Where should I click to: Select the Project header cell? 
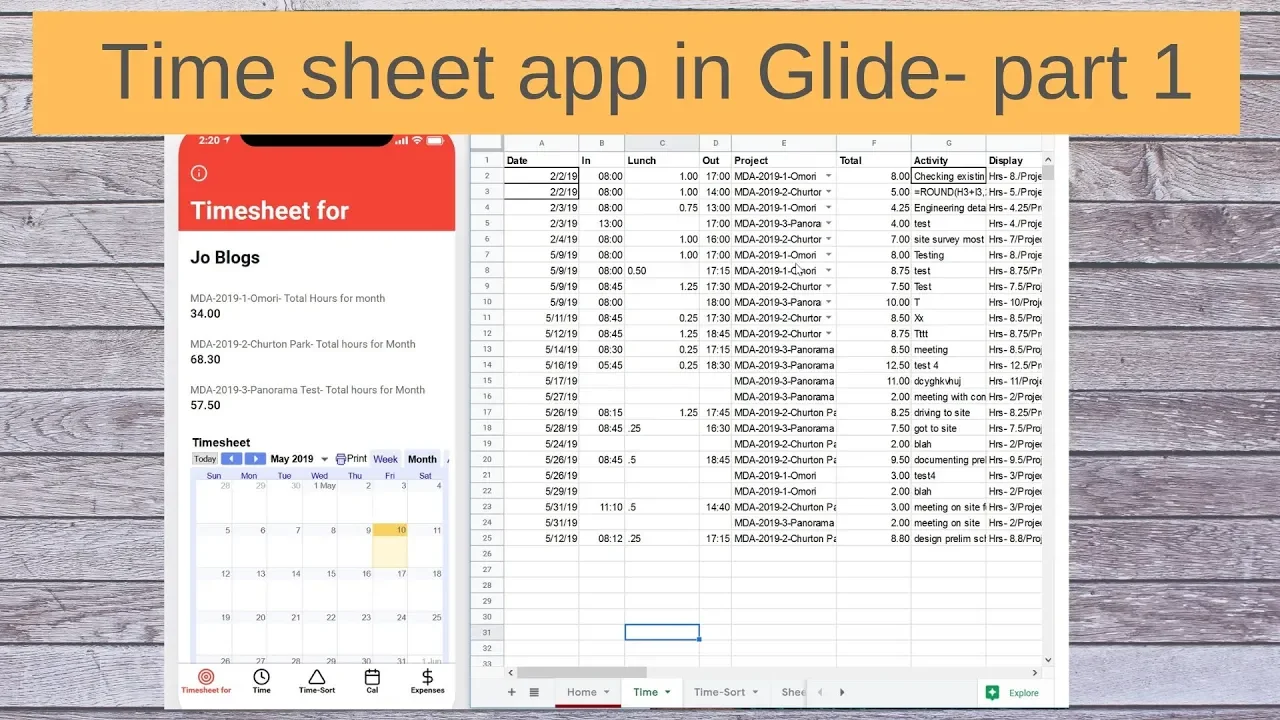coord(784,160)
